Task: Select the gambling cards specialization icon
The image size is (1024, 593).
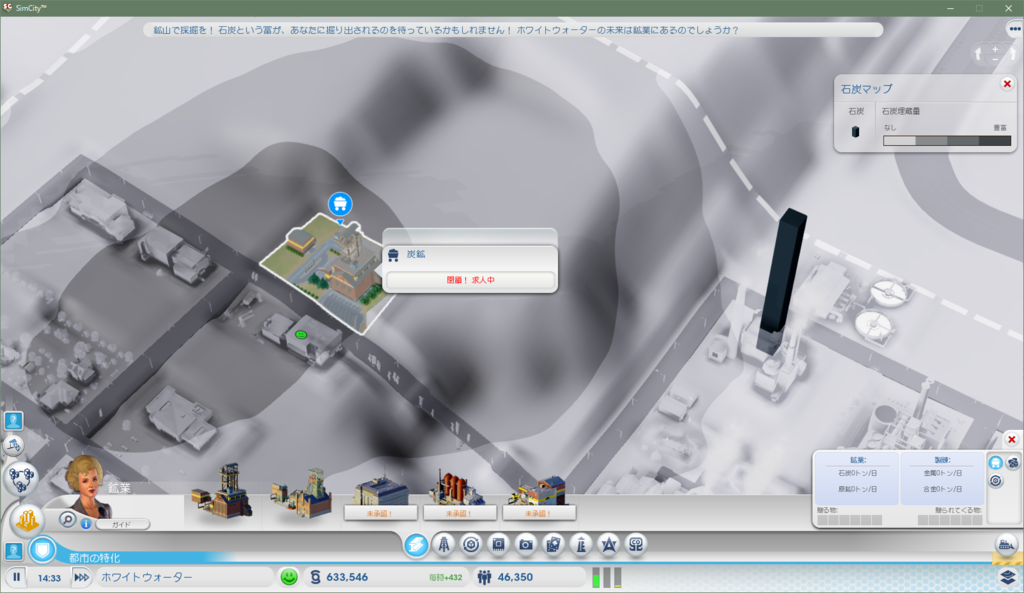Action: 553,544
